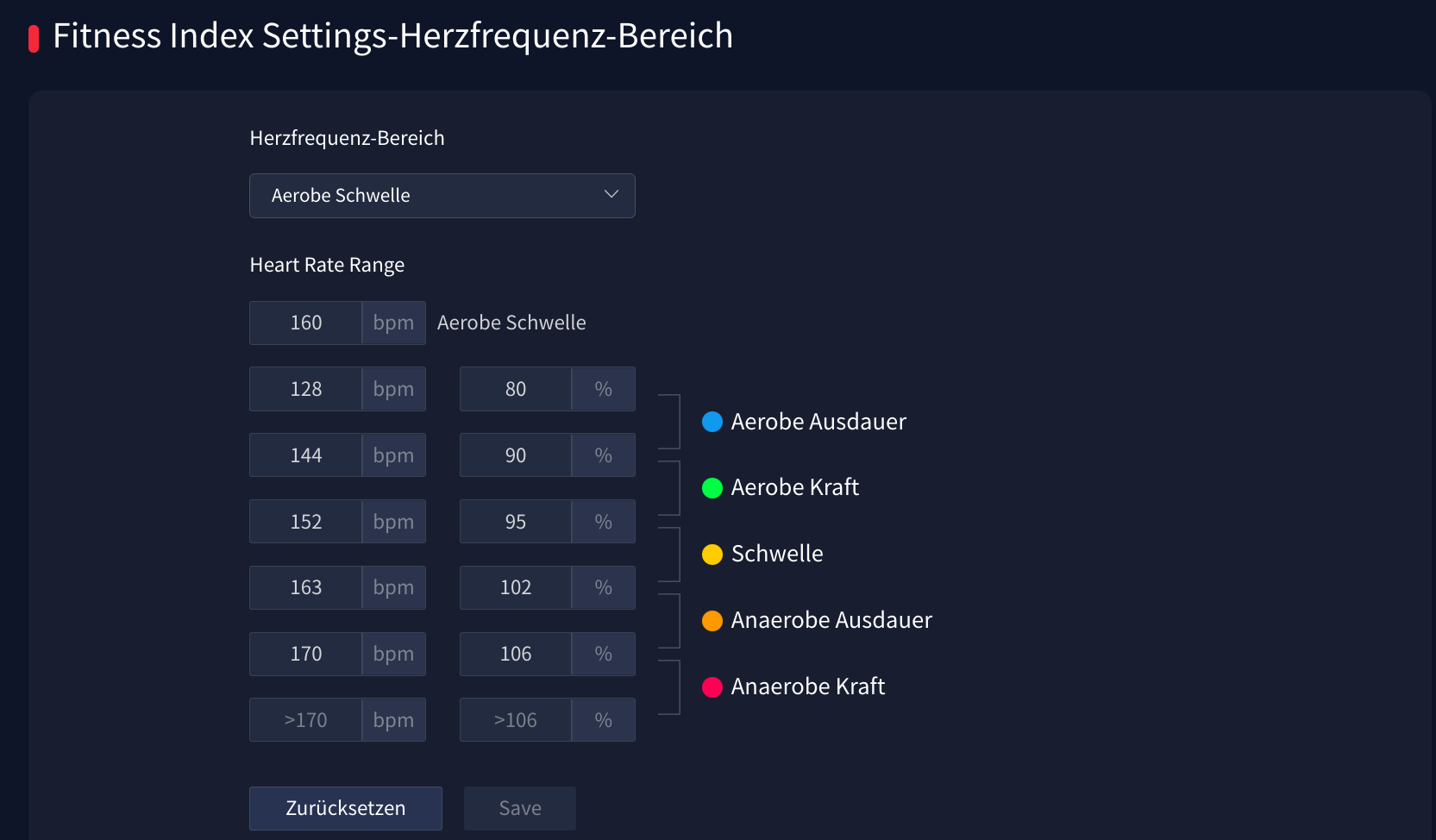Click the green Aerobe Kraft color dot
Image resolution: width=1436 pixels, height=840 pixels.
712,488
